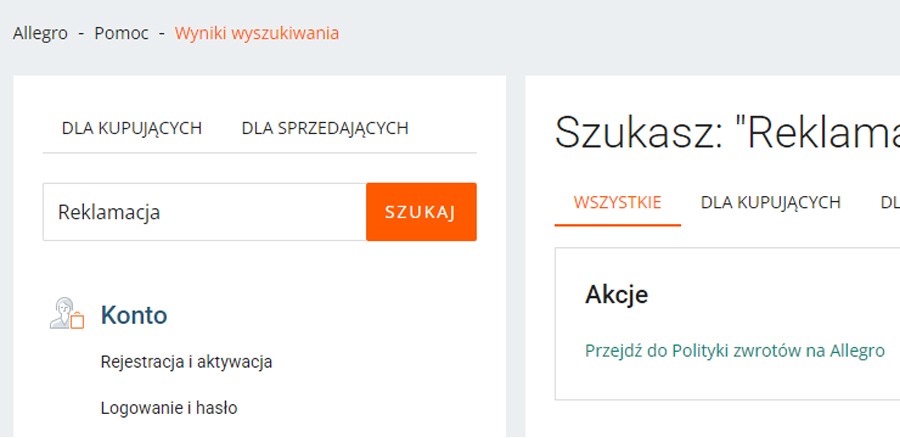Image resolution: width=900 pixels, height=438 pixels.
Task: Follow Przejdź do Polityki zwrotów na Allegro
Action: click(x=735, y=351)
